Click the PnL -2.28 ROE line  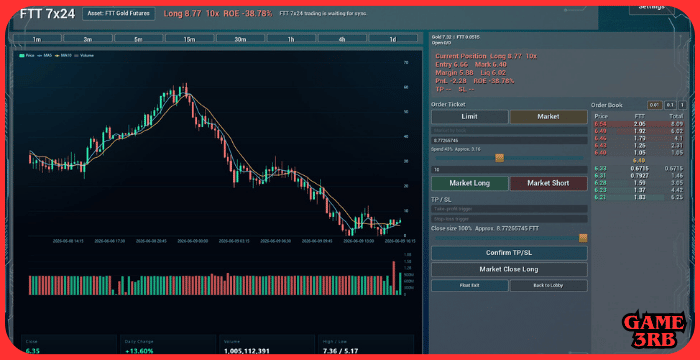tap(475, 81)
